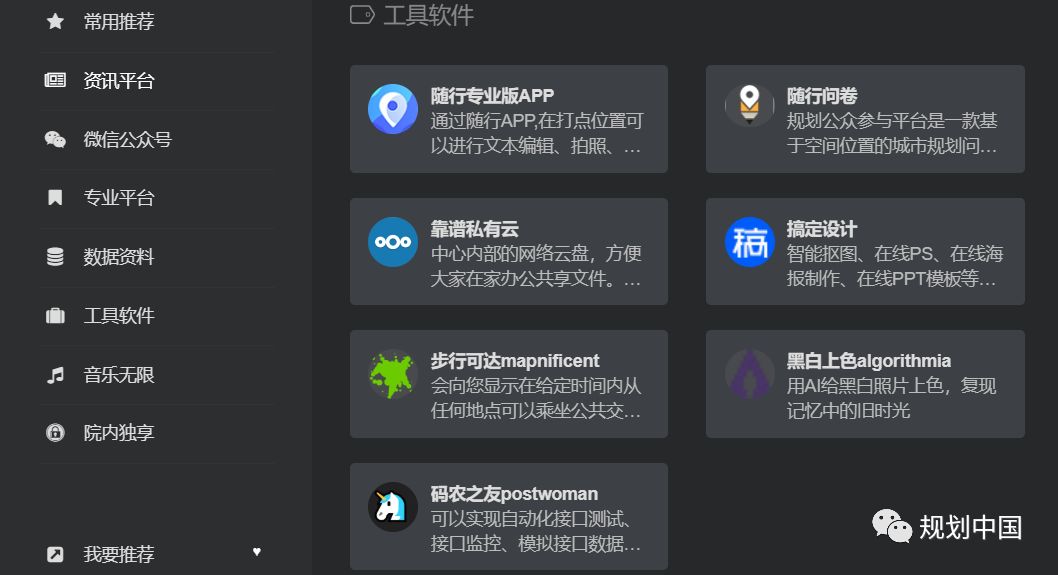Click the bookmark icon beside 专业平台

(x=55, y=198)
